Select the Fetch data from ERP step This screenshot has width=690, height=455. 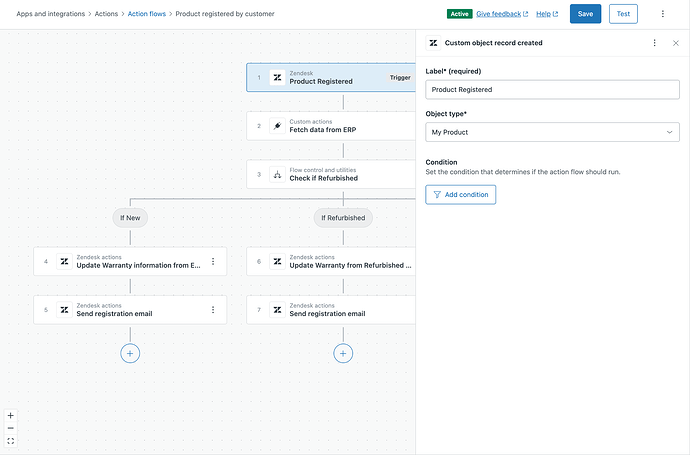tap(331, 126)
